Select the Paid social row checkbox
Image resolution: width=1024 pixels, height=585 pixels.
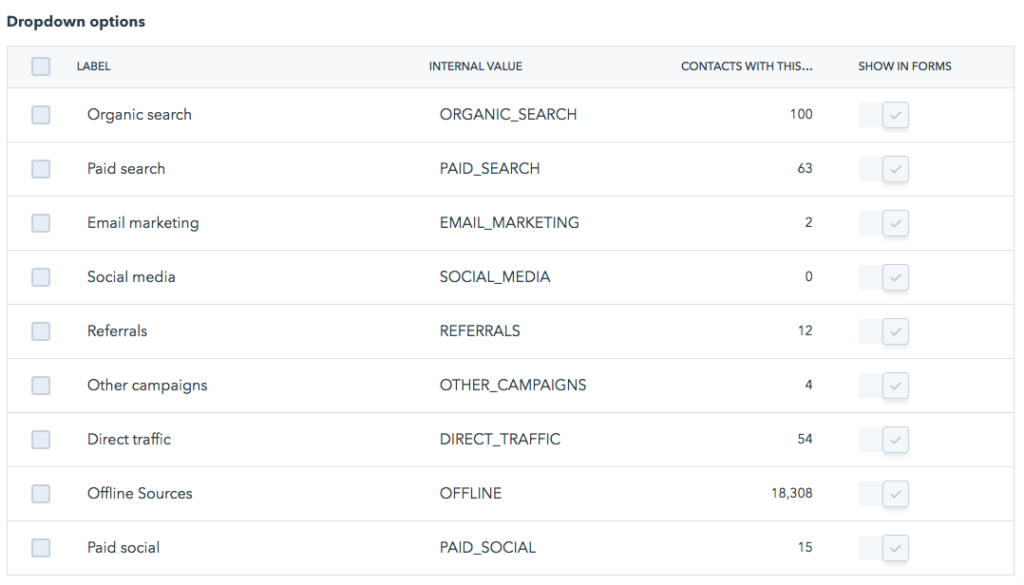(x=40, y=547)
